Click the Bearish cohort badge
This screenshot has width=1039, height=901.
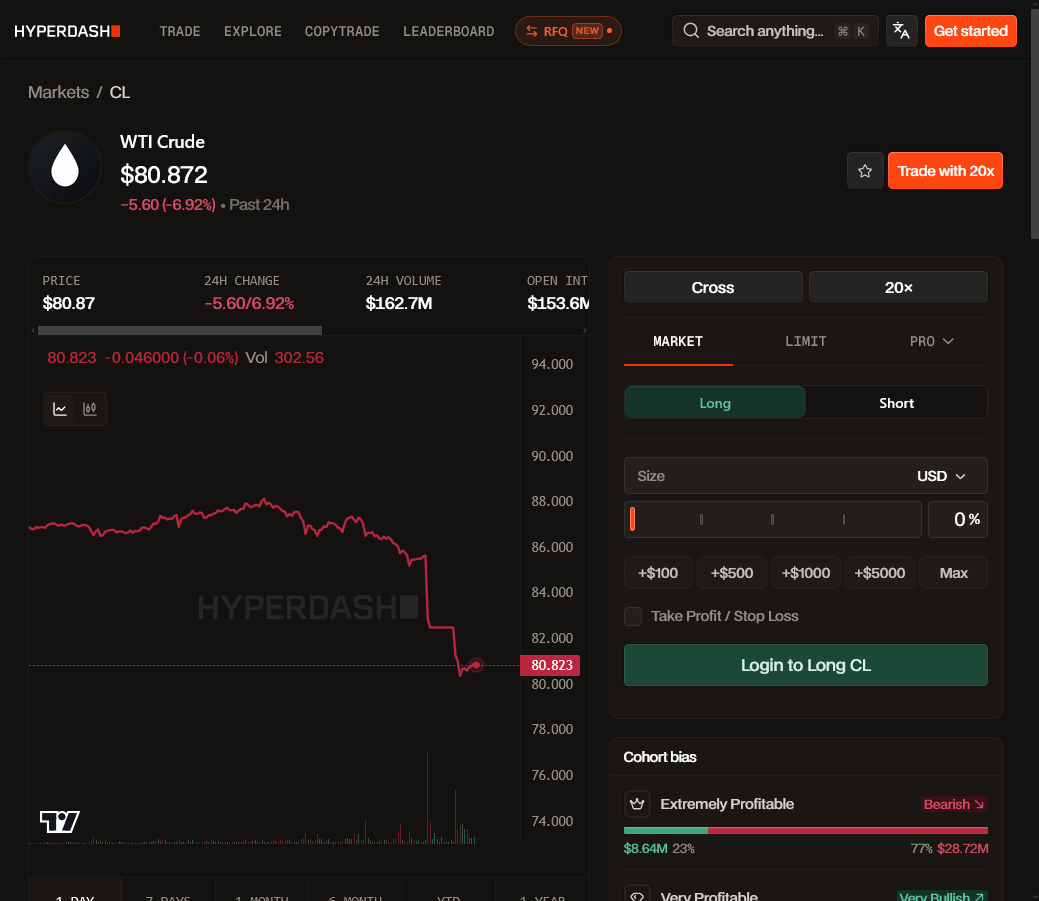coord(954,804)
